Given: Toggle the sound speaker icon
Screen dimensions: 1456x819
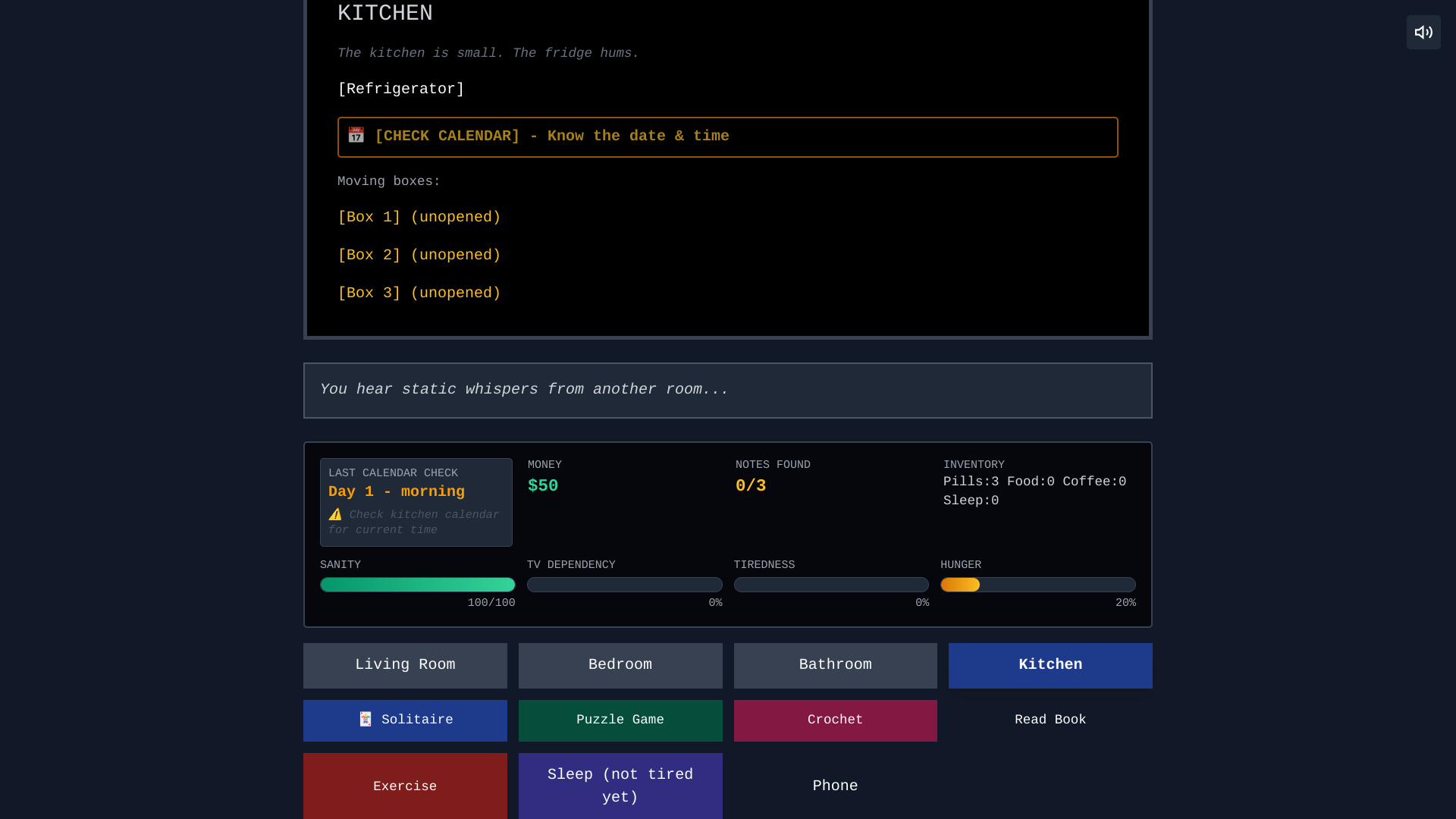Looking at the screenshot, I should click(x=1423, y=33).
